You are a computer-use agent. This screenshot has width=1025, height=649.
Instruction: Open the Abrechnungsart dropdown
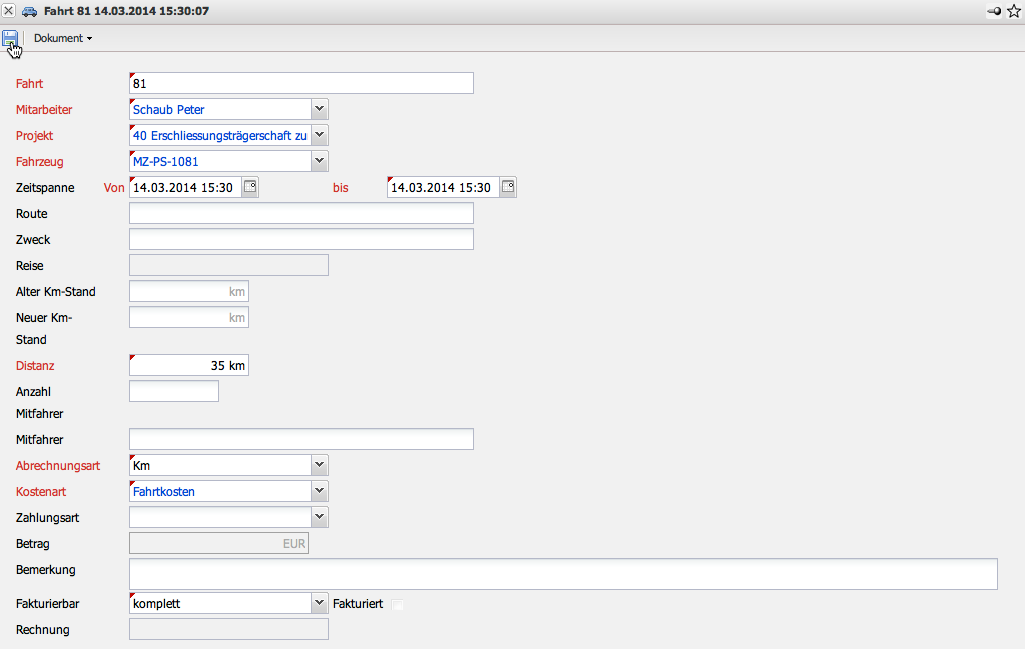pos(319,465)
